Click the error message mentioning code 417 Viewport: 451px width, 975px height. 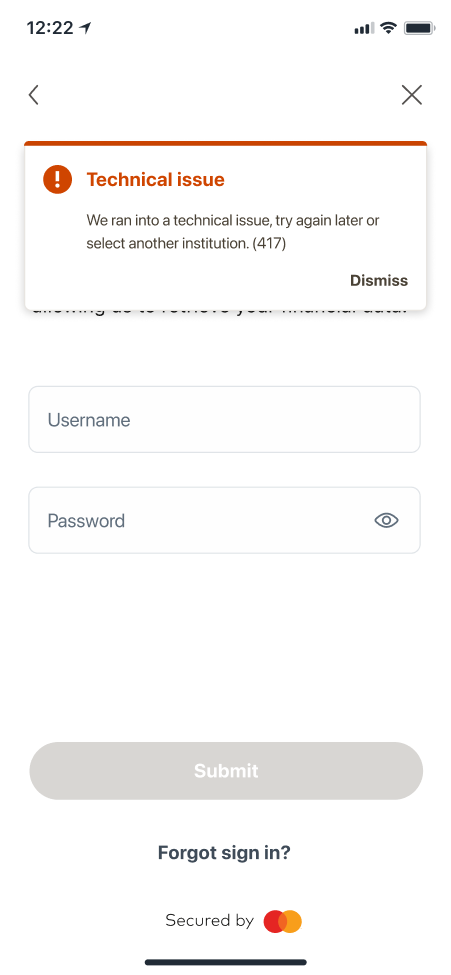tap(233, 232)
